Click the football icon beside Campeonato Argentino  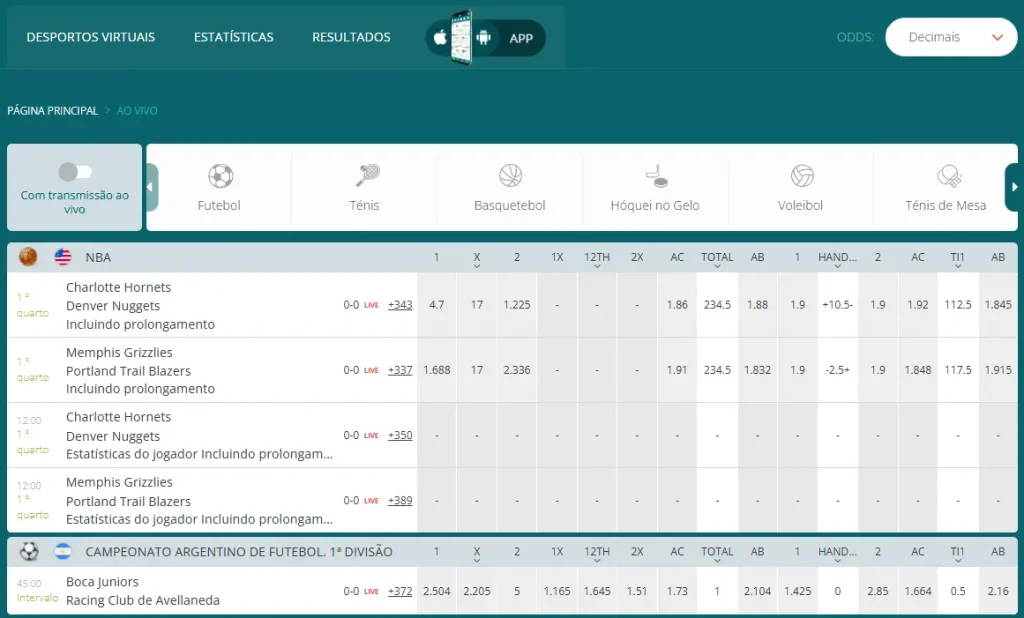click(29, 552)
